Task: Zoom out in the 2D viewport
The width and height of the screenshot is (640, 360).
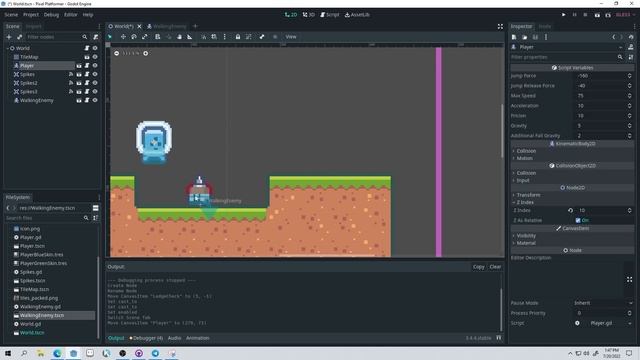Action: [116, 53]
